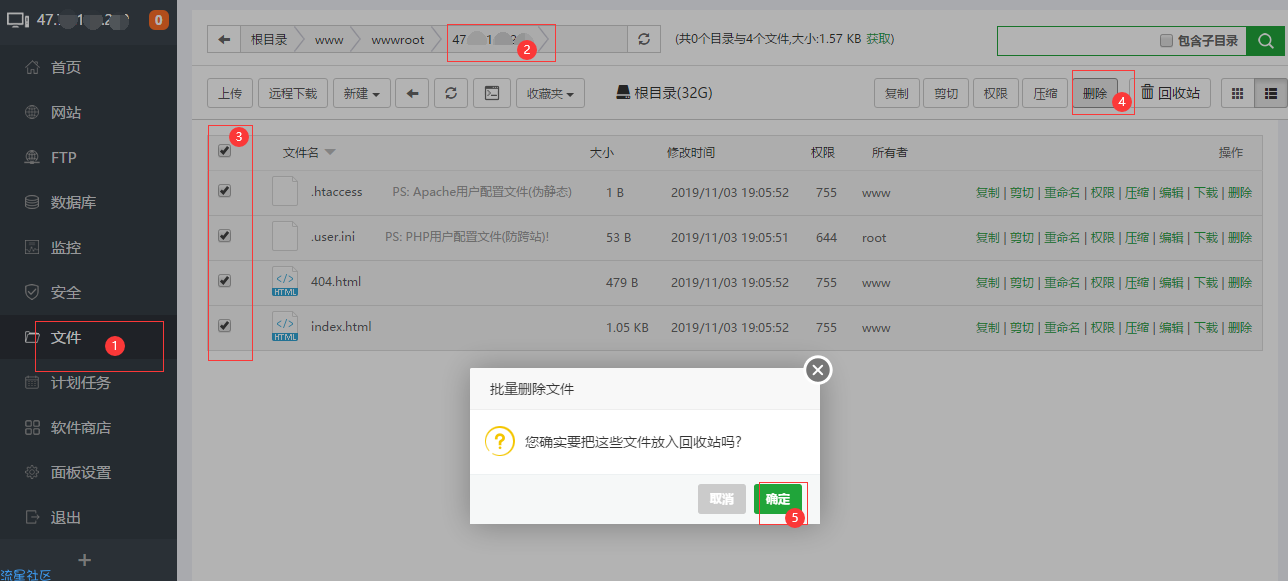Go to wwwroot breadcrumb
The image size is (1288, 581).
[398, 40]
